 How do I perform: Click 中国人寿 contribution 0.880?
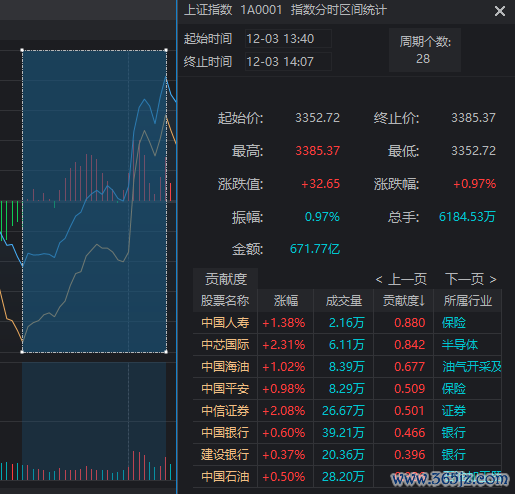410,323
